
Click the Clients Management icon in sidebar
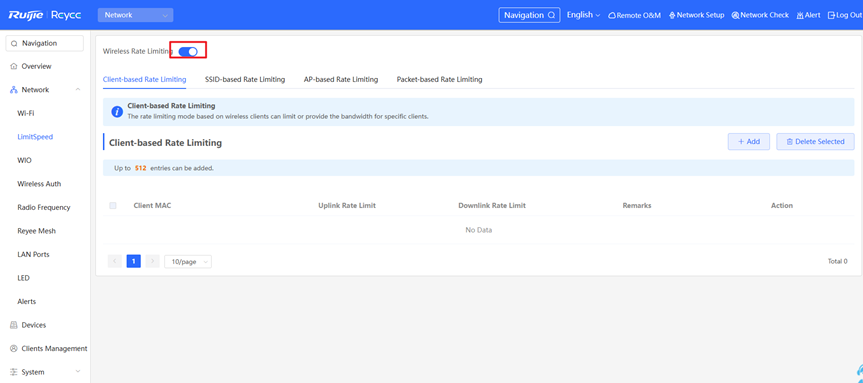(14, 349)
